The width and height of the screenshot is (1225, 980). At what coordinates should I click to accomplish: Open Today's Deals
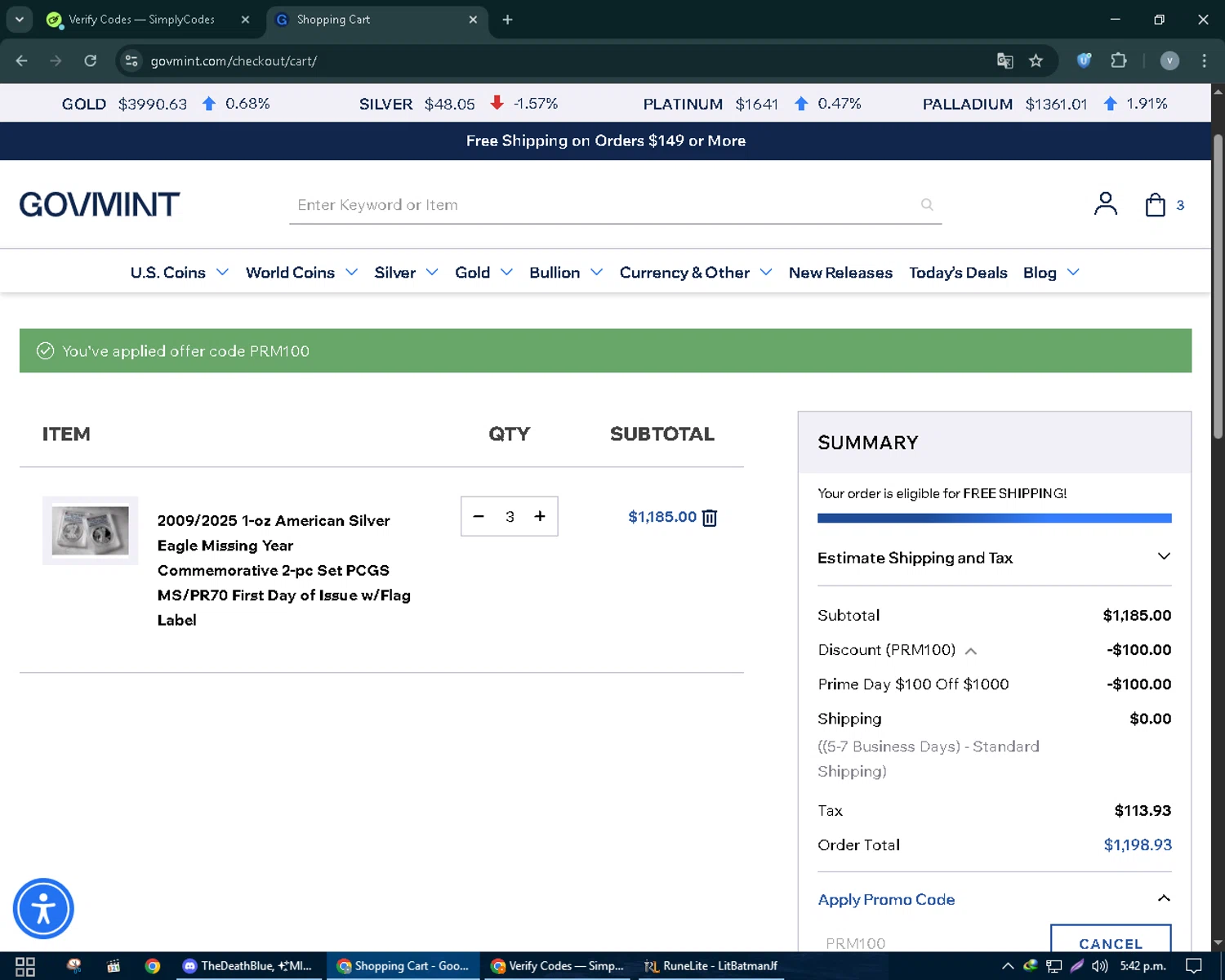958,273
